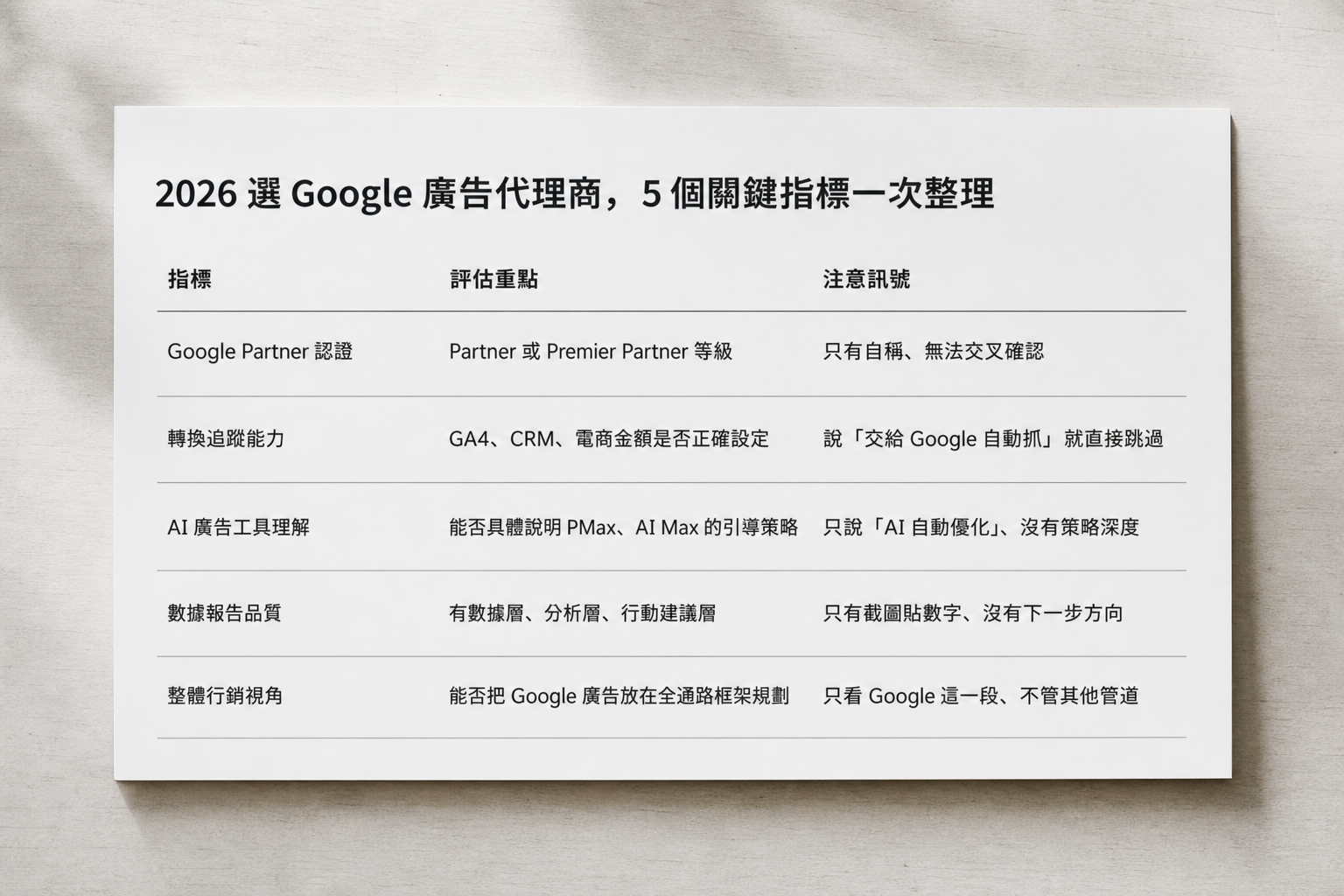Select the cell "整體行銷視角"

[225, 696]
